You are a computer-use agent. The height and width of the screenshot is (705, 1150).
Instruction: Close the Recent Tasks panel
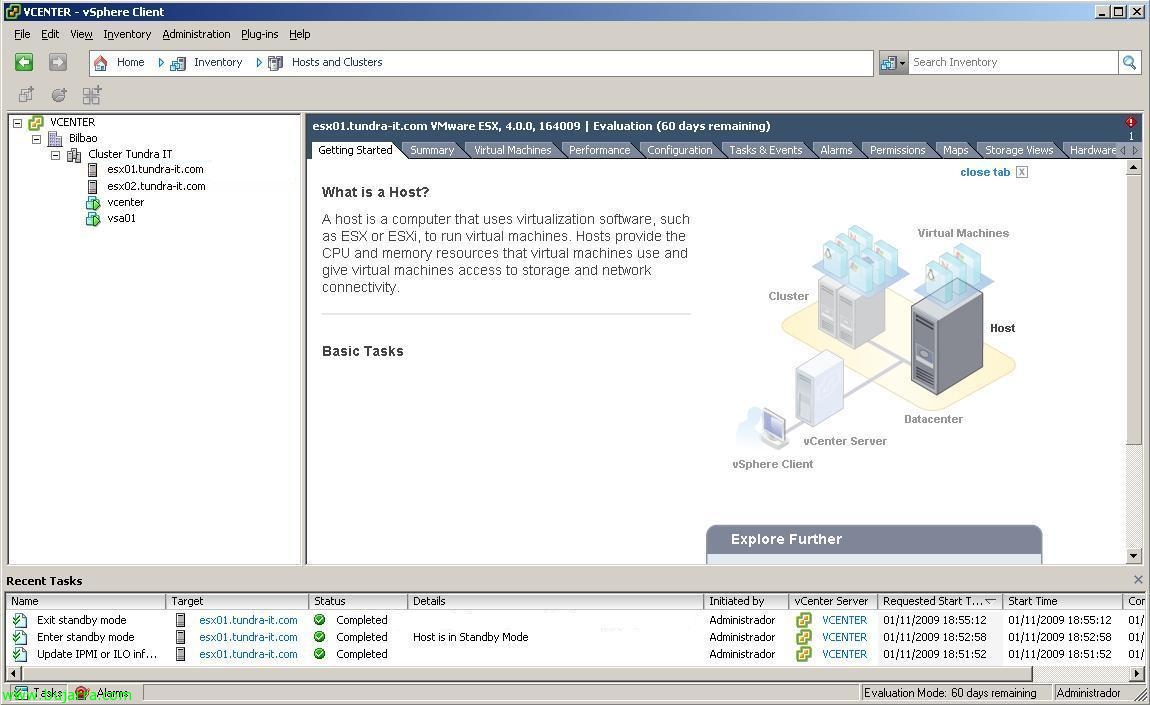tap(1138, 580)
